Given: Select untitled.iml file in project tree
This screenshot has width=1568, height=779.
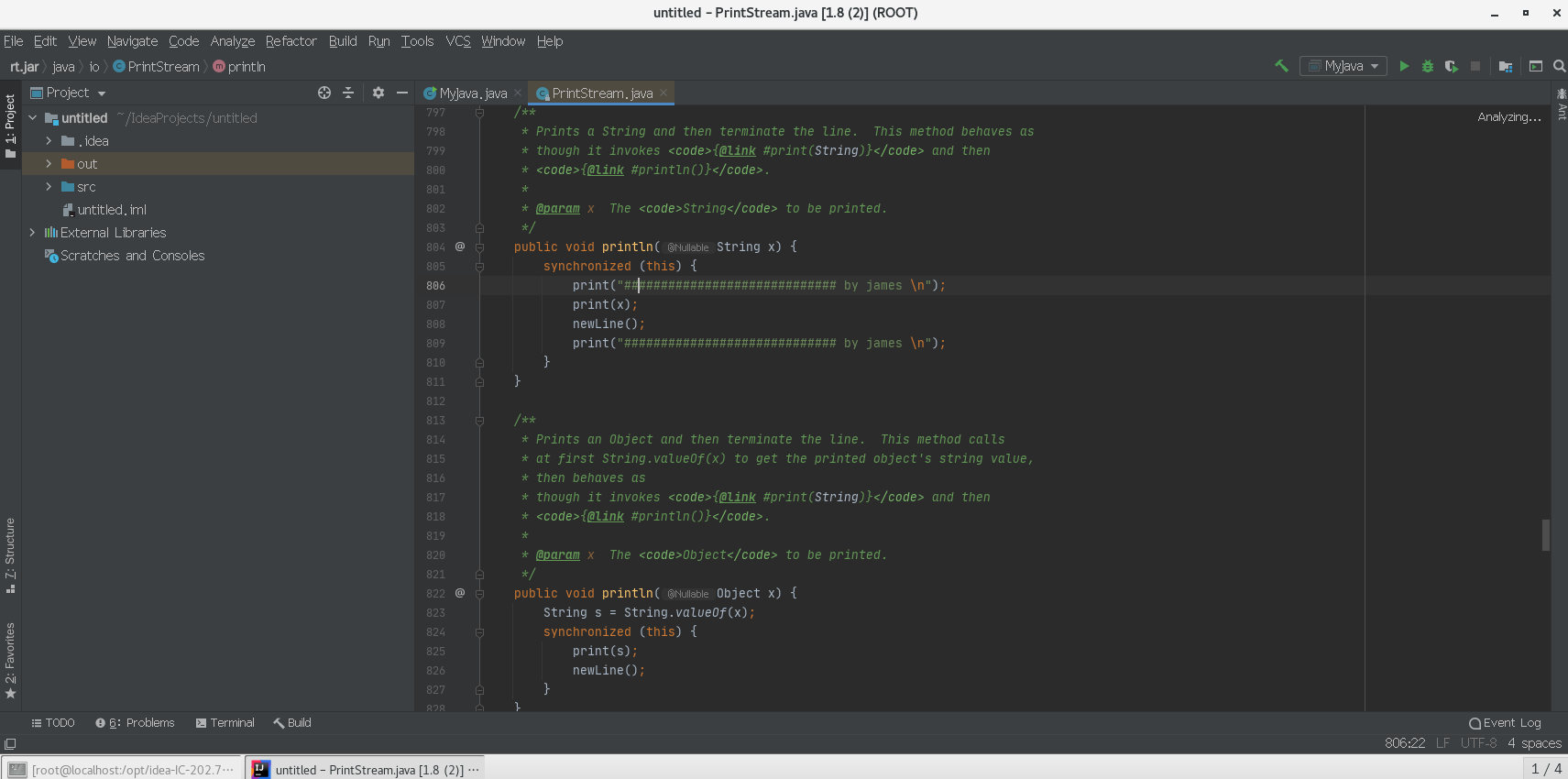Looking at the screenshot, I should click(x=112, y=210).
